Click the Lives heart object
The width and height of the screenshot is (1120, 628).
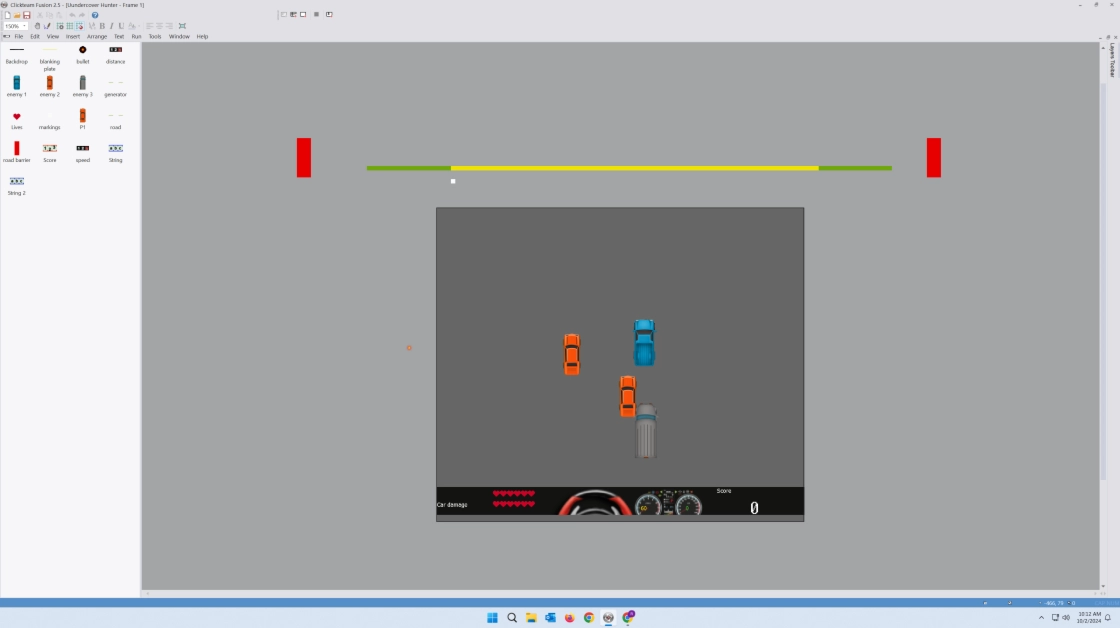[16, 116]
